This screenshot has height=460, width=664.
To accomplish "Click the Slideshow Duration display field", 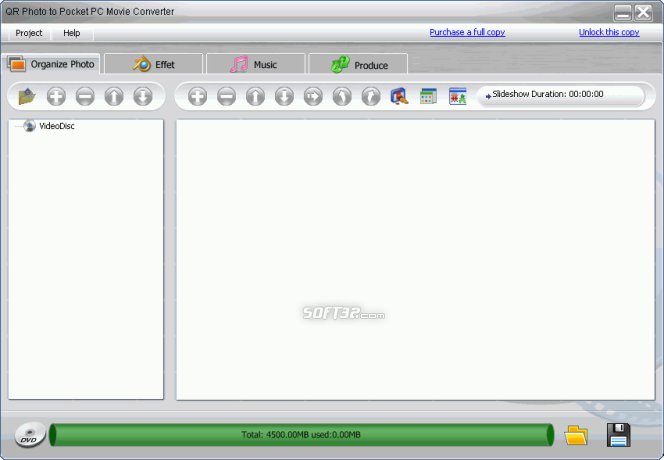I will 560,95.
